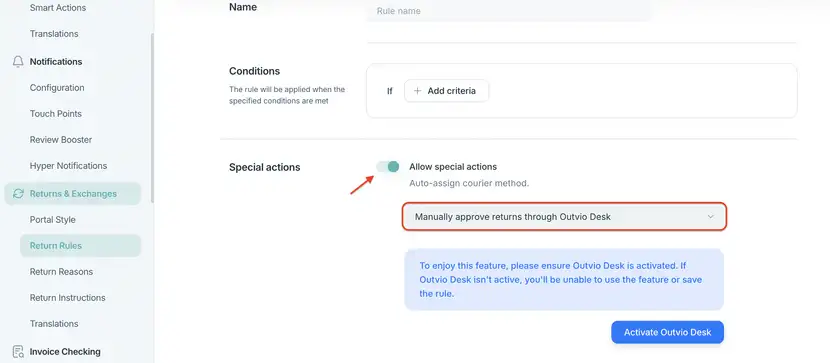Click the Notifications bell icon
Screen dimensions: 830x363
pyautogui.click(x=18, y=62)
